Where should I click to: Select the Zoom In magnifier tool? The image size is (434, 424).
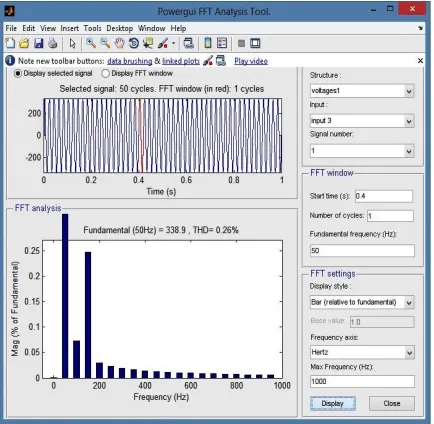(91, 43)
